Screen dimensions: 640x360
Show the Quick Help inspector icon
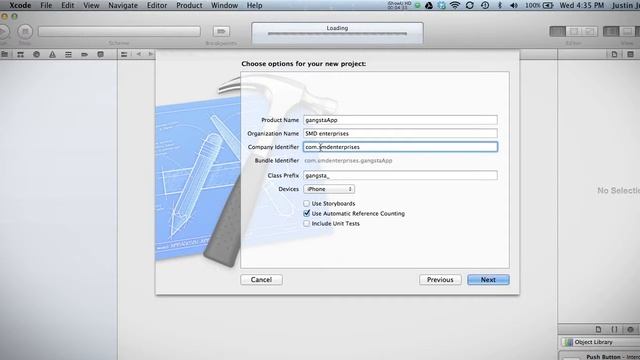(630, 54)
